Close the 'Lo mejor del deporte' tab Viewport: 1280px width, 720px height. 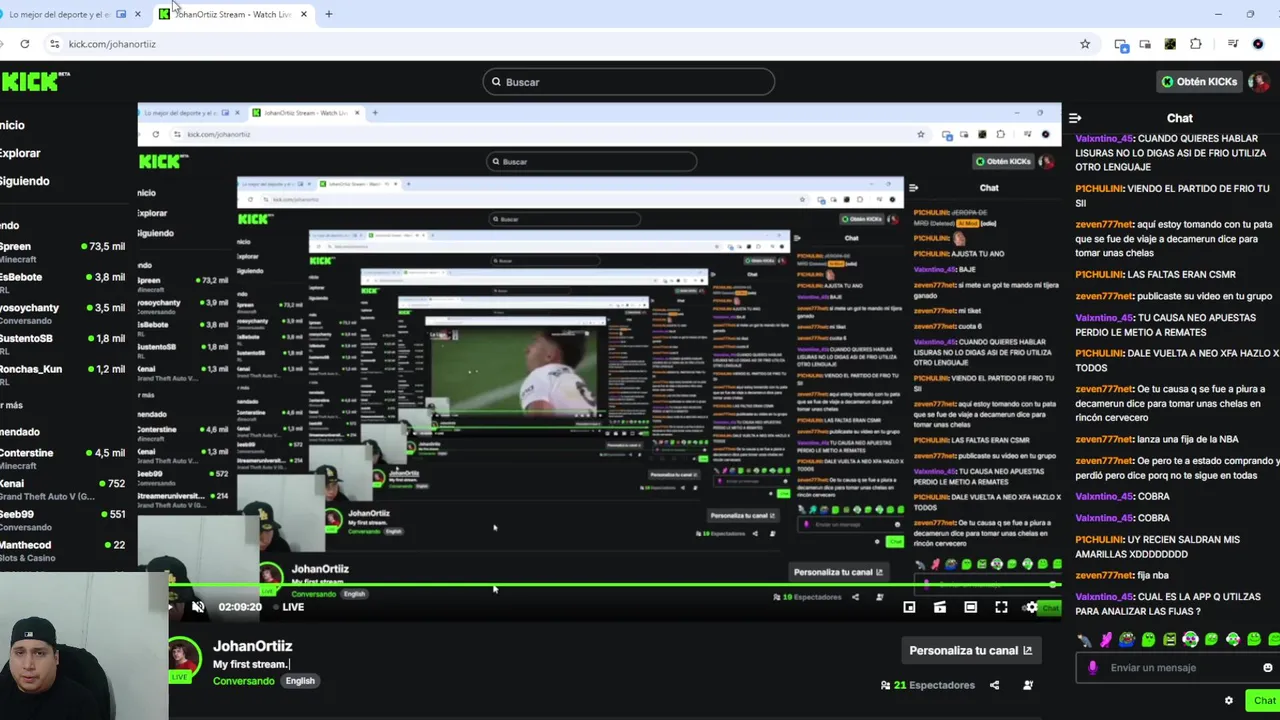pos(137,14)
